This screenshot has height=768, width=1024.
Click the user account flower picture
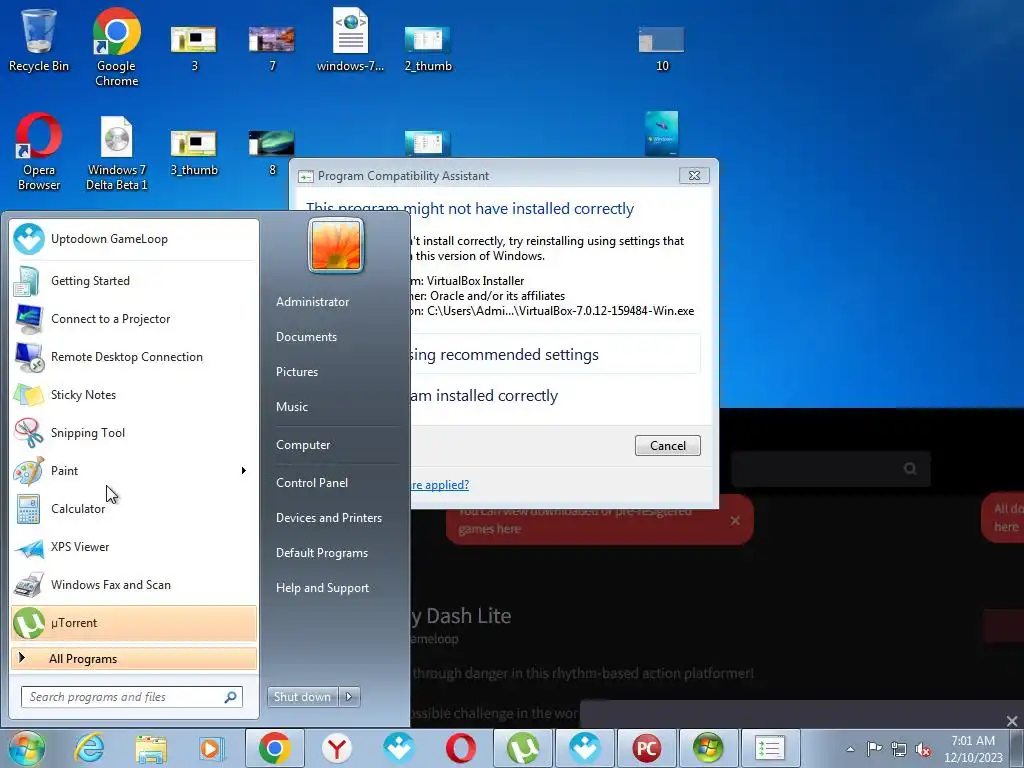pos(336,246)
